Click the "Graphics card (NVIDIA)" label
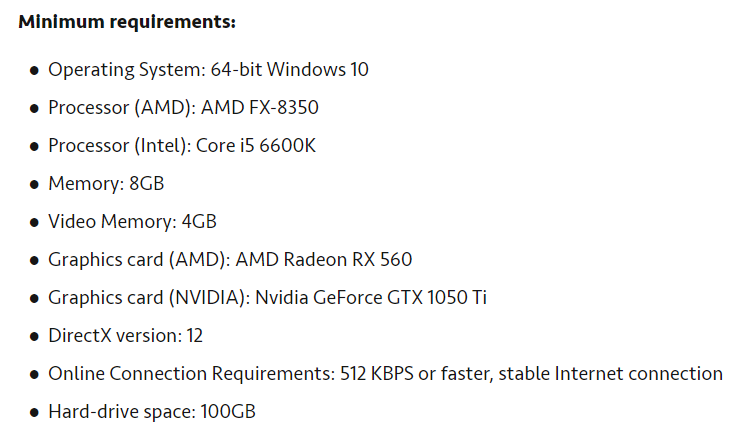Image resolution: width=731 pixels, height=438 pixels. (x=147, y=298)
